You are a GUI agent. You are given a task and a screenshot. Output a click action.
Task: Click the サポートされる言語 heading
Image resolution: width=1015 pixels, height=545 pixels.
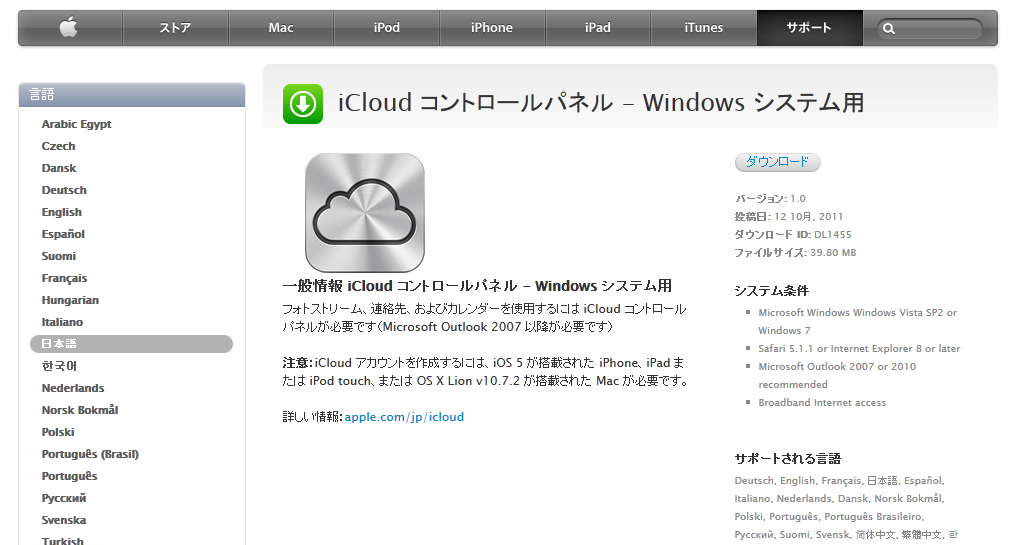(x=787, y=459)
